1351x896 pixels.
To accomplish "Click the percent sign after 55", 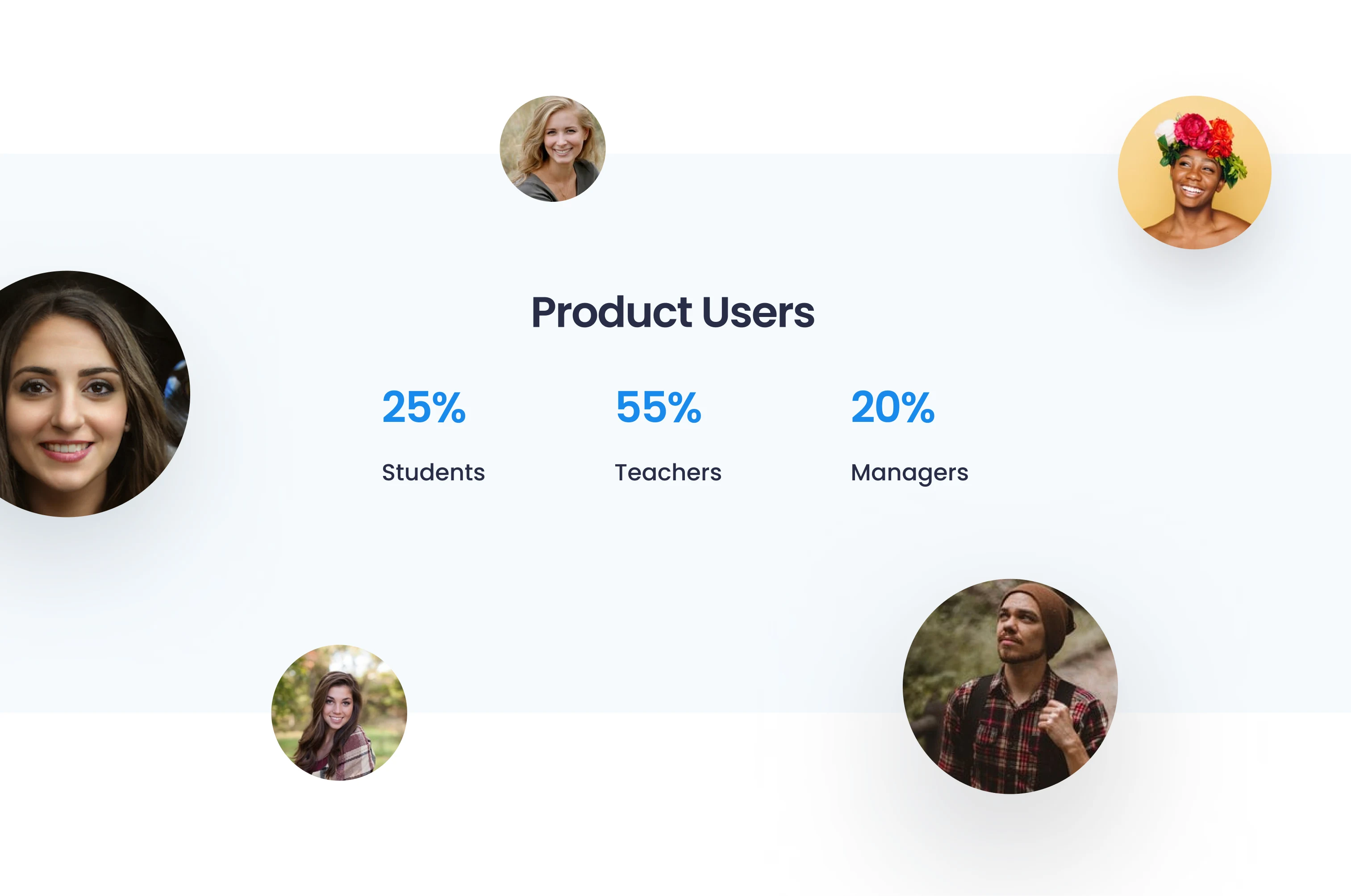I will (x=684, y=408).
